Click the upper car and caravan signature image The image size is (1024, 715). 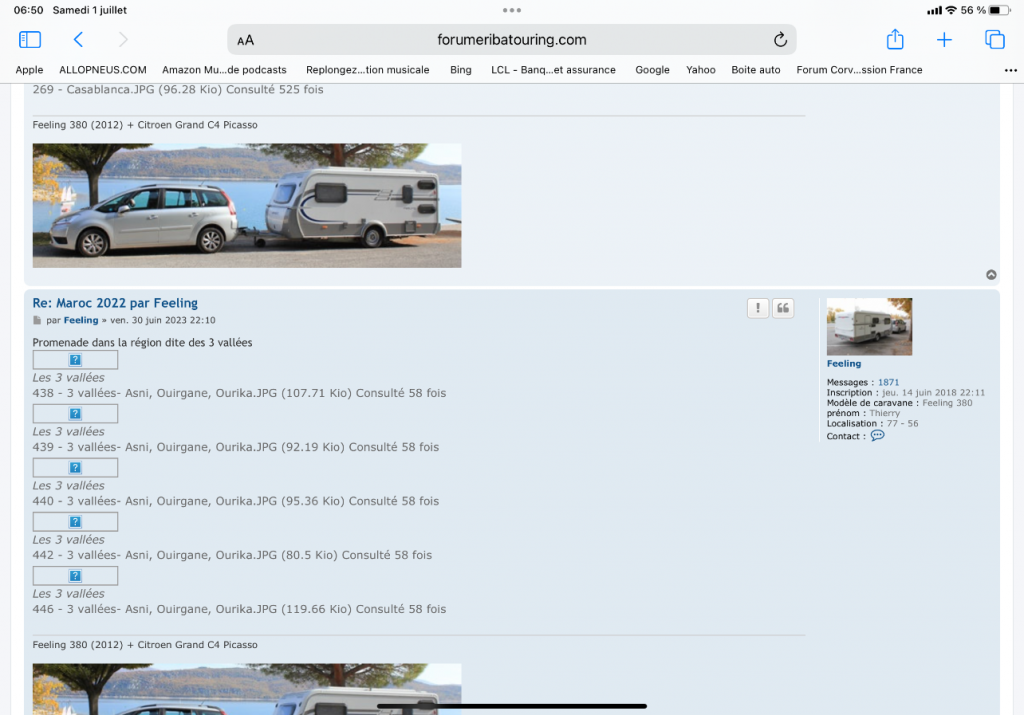pos(247,206)
